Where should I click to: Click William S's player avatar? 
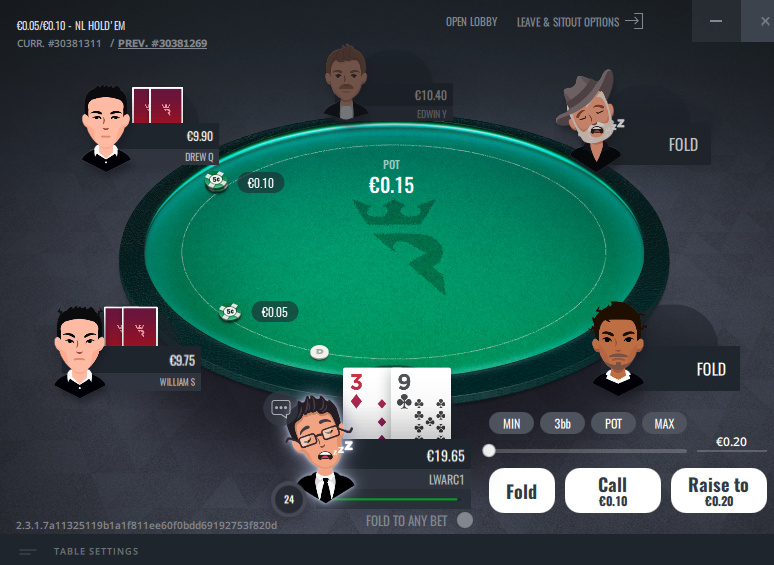(79, 352)
